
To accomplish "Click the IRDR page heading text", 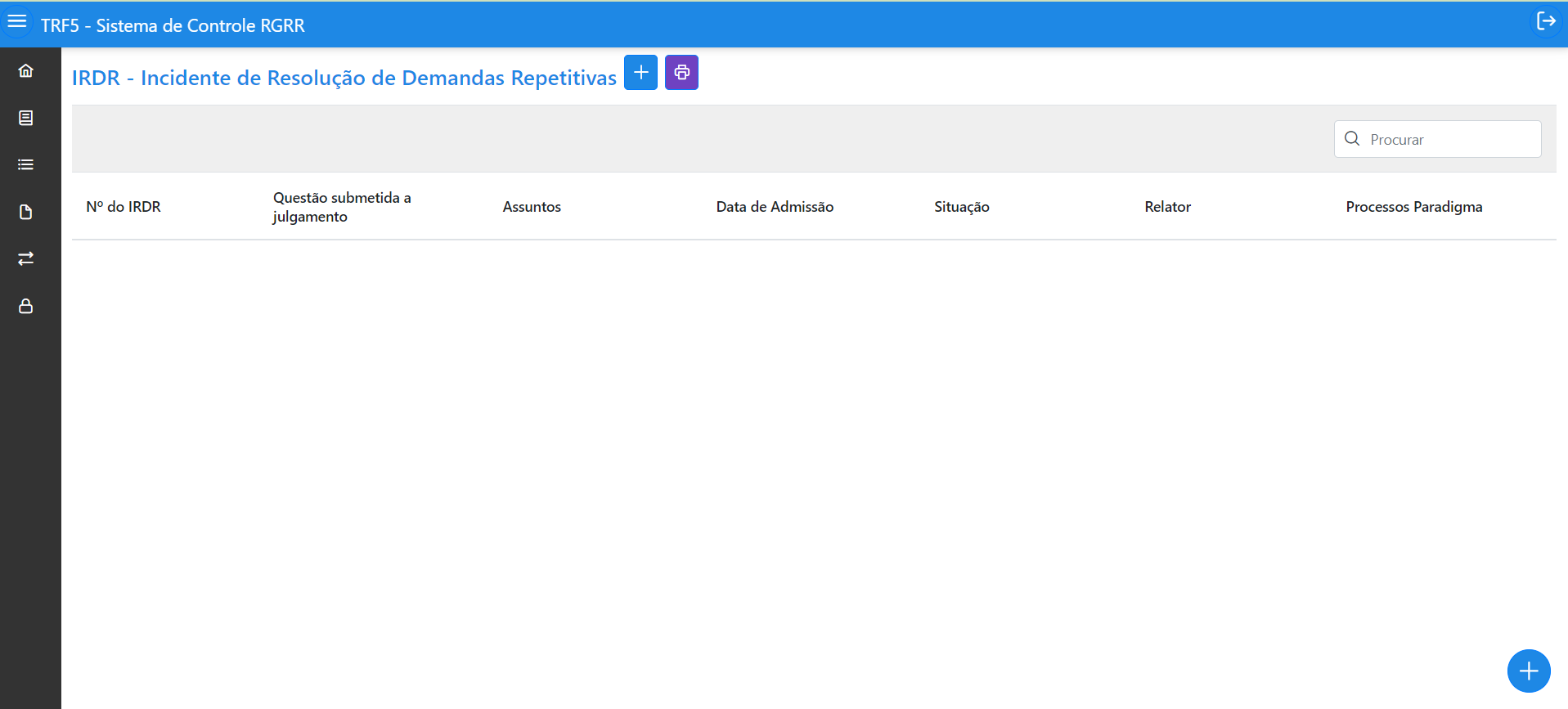I will (344, 78).
